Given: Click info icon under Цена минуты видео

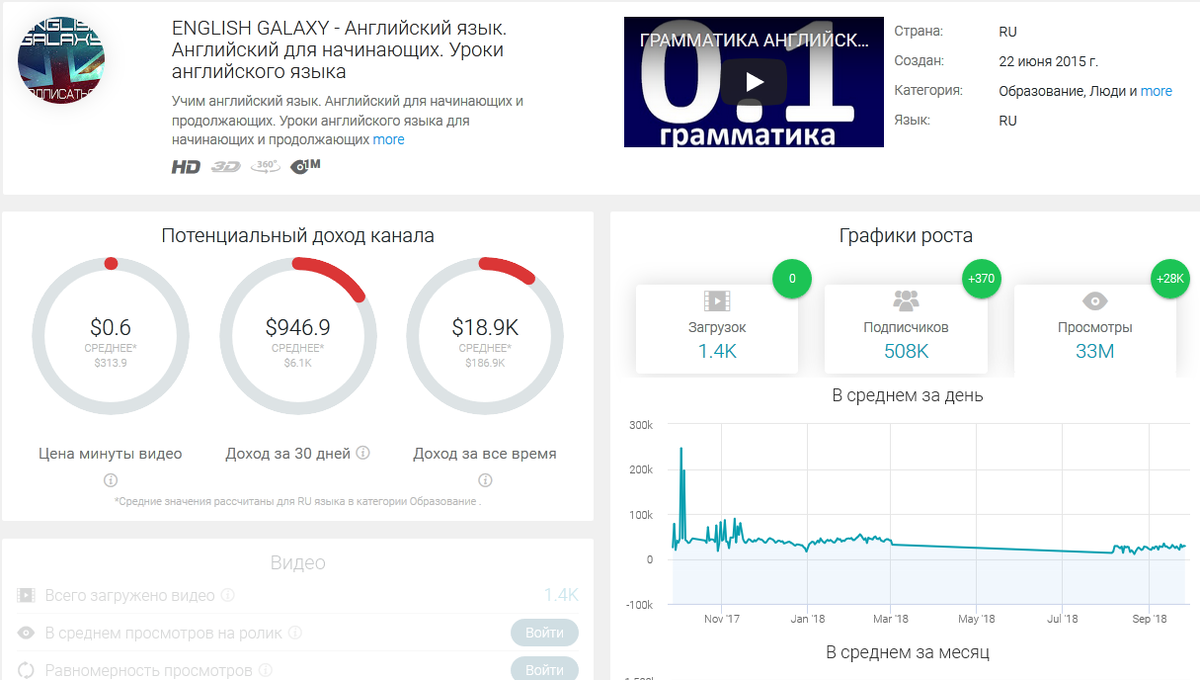Looking at the screenshot, I should pyautogui.click(x=111, y=480).
